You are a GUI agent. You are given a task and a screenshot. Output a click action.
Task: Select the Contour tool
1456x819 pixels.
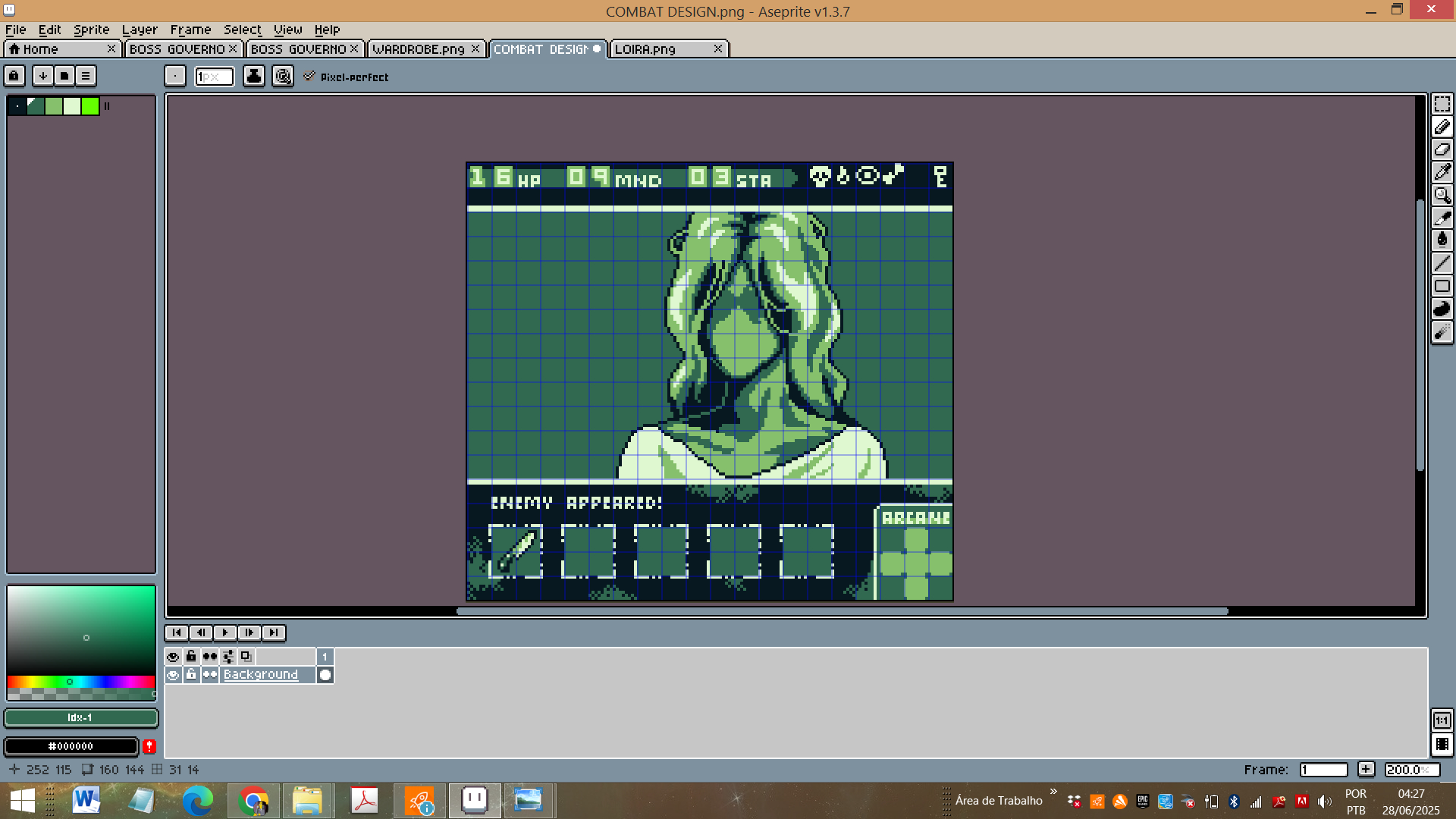point(1442,309)
